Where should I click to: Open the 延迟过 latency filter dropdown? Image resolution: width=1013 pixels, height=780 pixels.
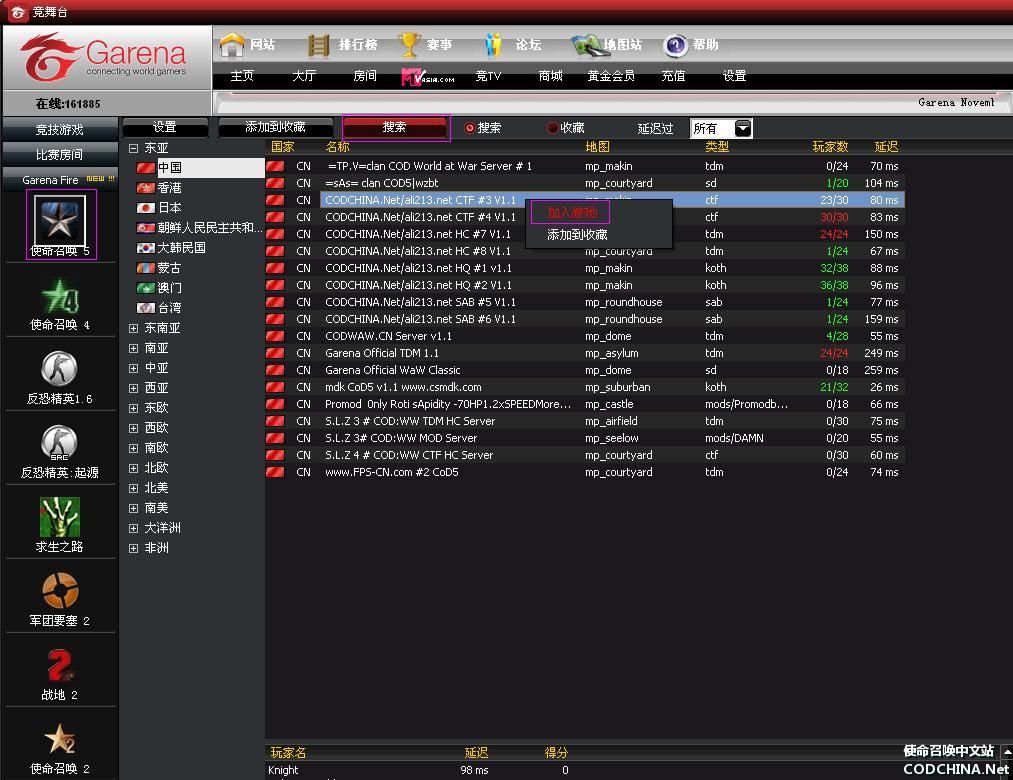pos(743,128)
